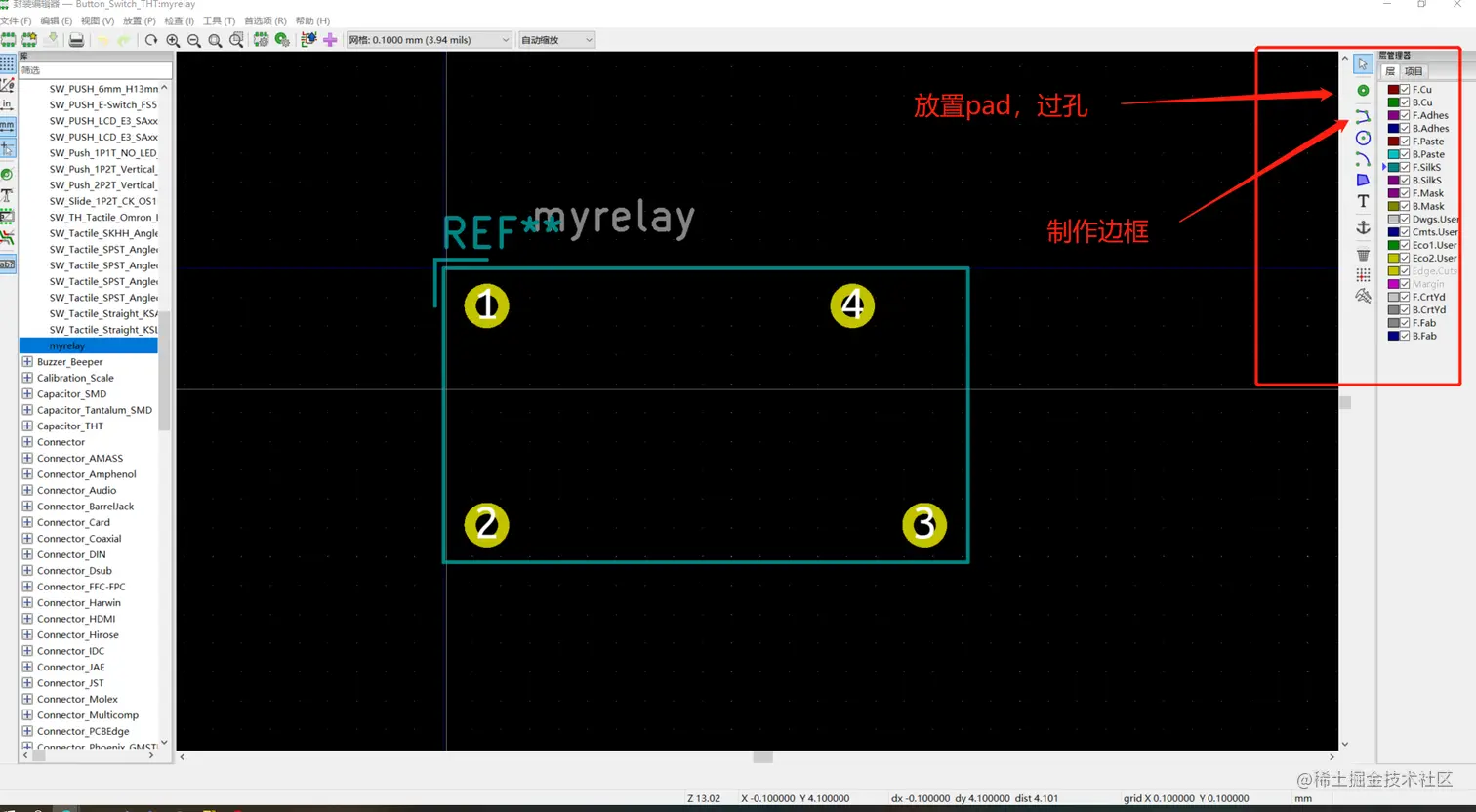Toggle the F.CrtYd layer checkbox
The image size is (1476, 812).
1405,297
